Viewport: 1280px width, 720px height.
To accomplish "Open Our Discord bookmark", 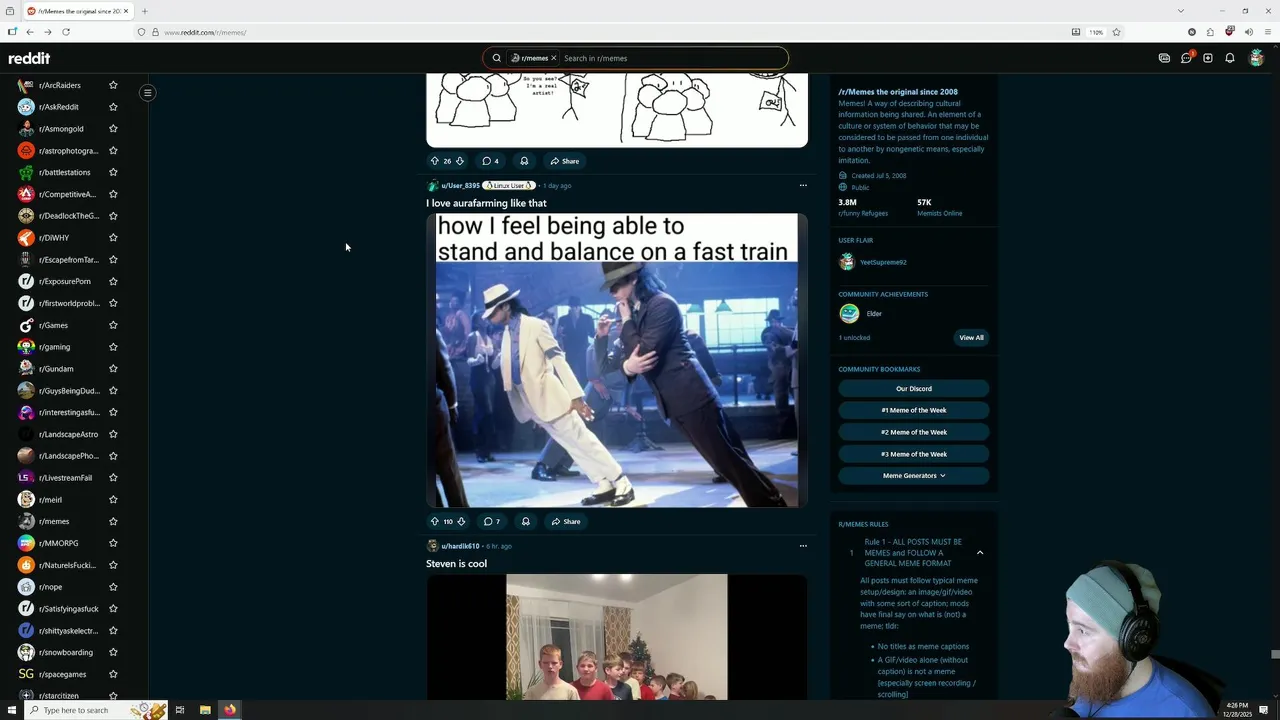I will click(x=914, y=388).
